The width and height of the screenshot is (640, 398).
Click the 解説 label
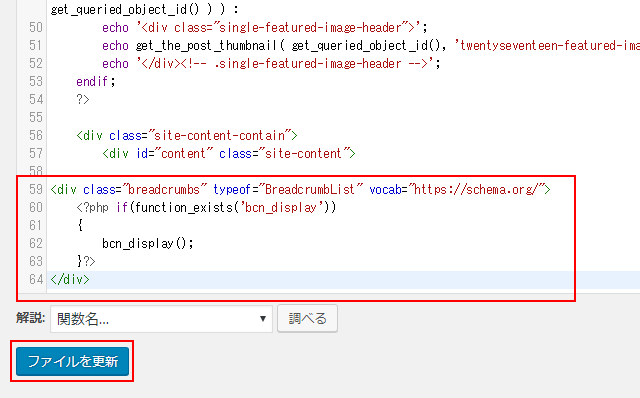click(x=31, y=318)
